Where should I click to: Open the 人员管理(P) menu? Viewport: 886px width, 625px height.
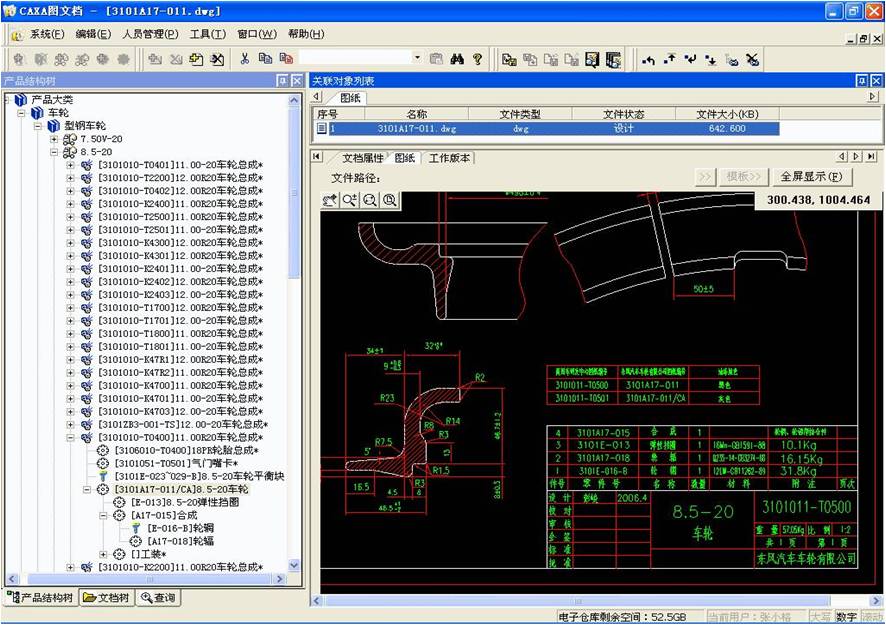150,34
